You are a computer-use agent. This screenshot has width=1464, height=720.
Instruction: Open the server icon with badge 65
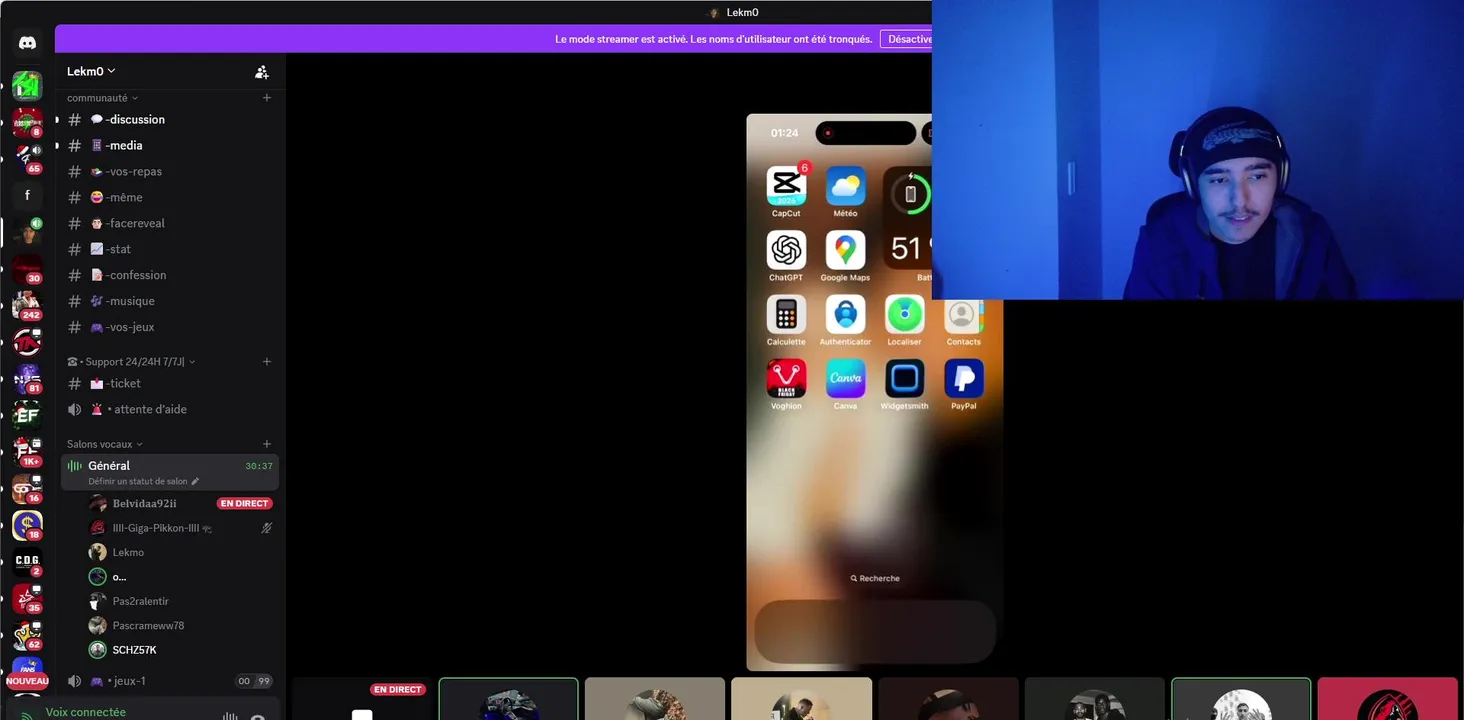pyautogui.click(x=27, y=159)
